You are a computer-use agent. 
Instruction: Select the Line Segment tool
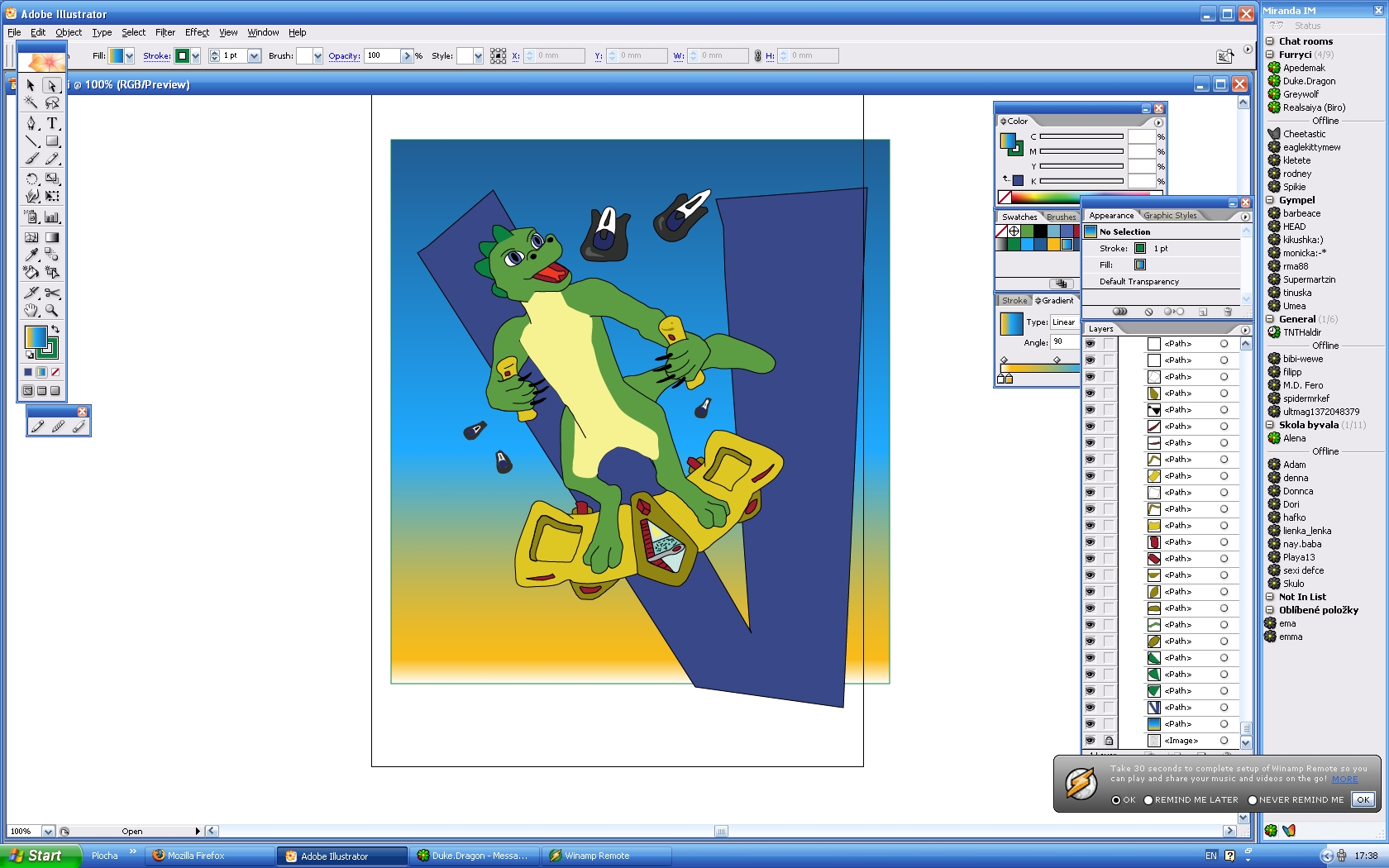tap(31, 141)
